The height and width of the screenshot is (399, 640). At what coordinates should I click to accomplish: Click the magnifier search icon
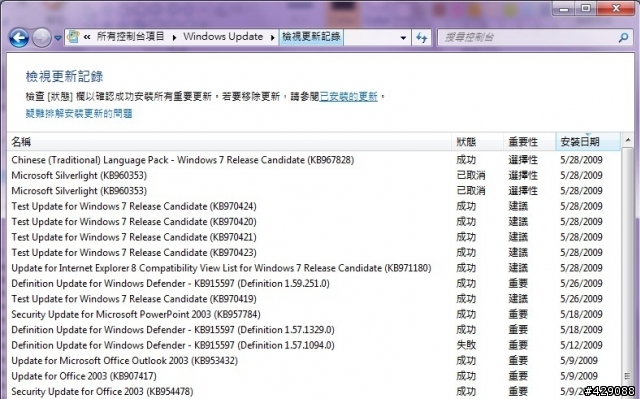click(623, 38)
